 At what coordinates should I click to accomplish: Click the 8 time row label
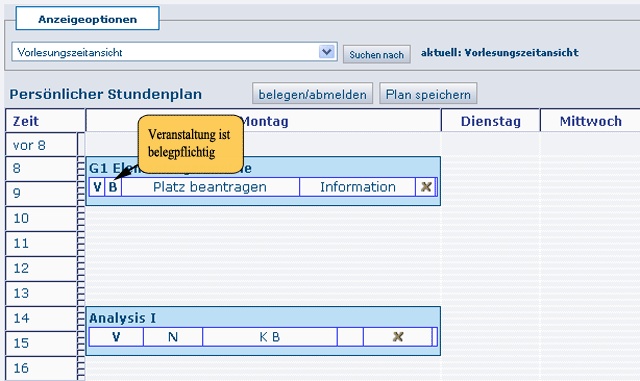[41, 169]
